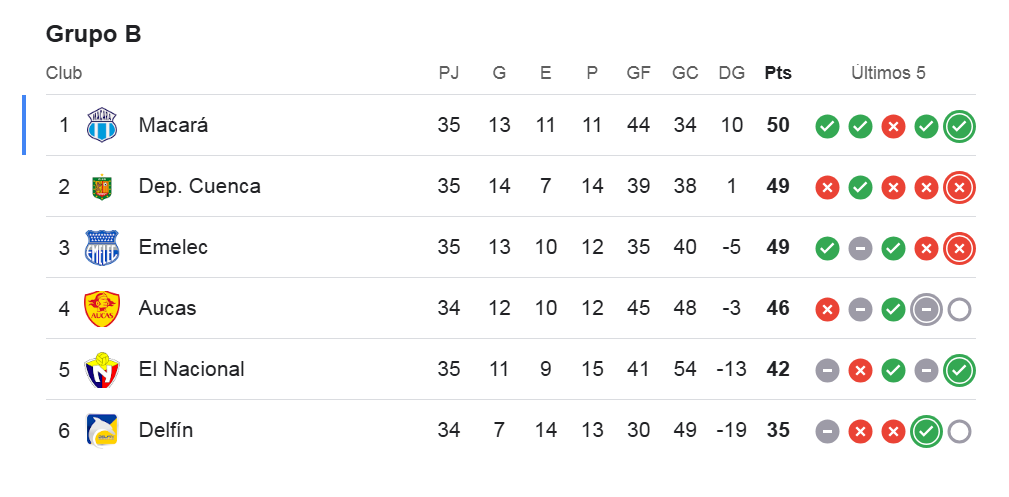Open the Macará team name link
This screenshot has height=497, width=1009.
(x=173, y=126)
